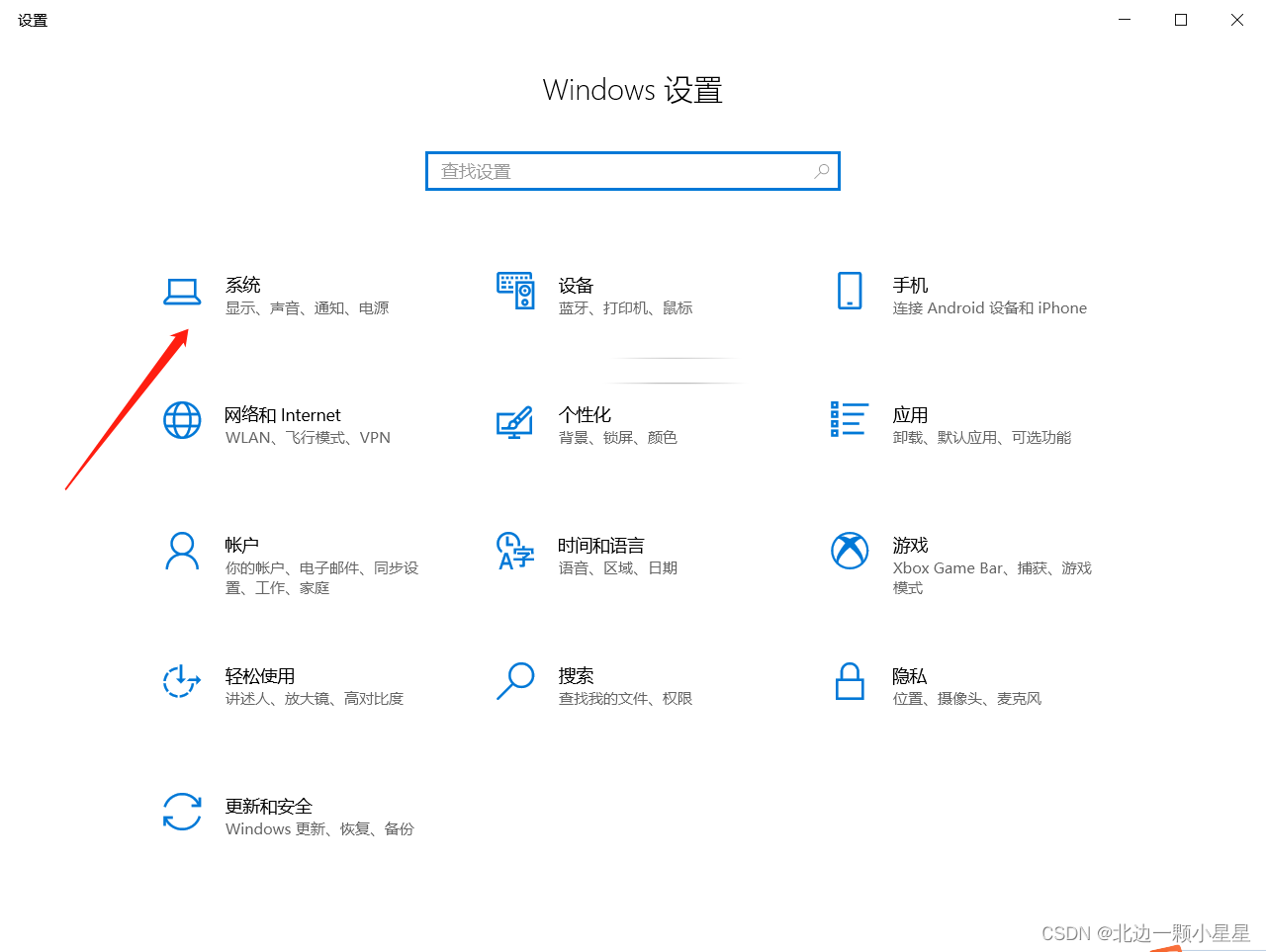Image resolution: width=1266 pixels, height=952 pixels.
Task: Minimize the 设置 window
Action: click(1125, 20)
